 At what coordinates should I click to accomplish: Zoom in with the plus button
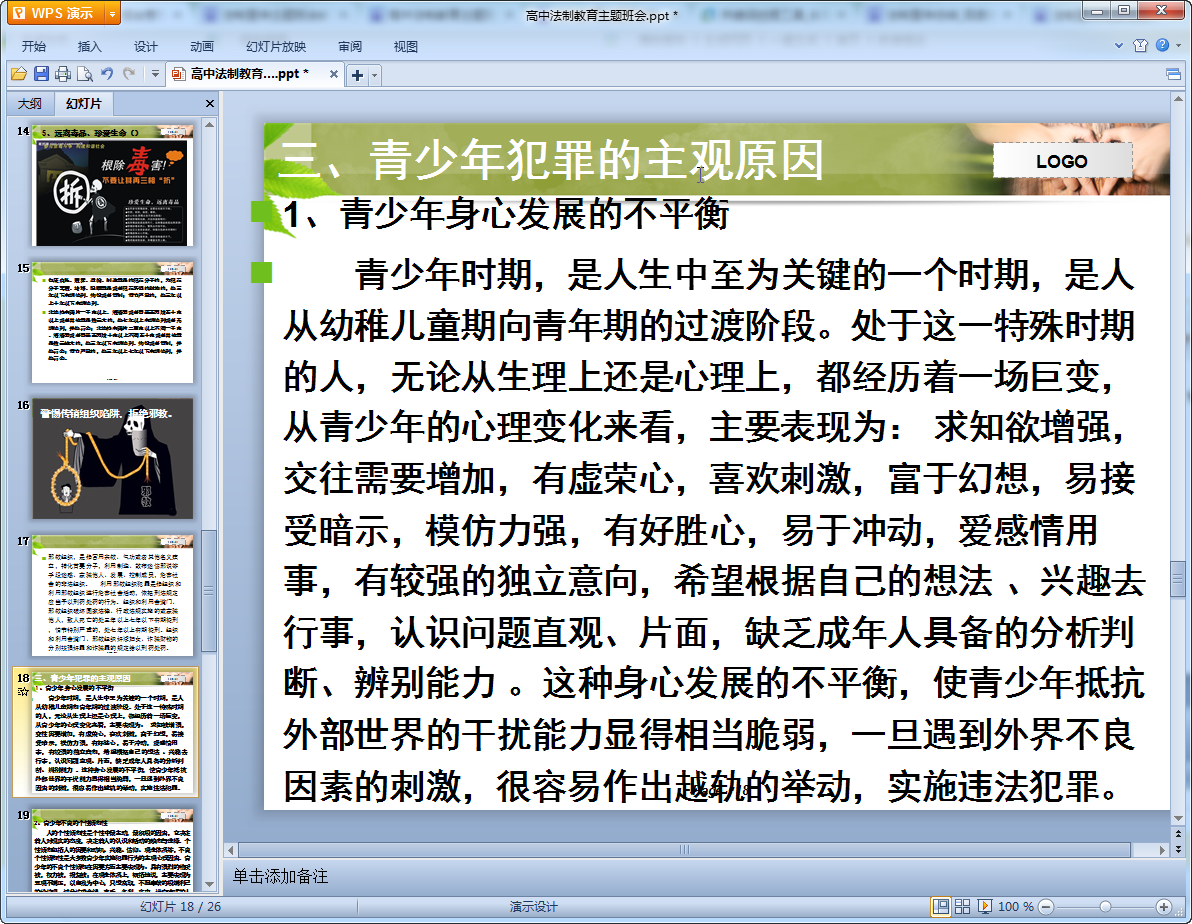pyautogui.click(x=1163, y=907)
